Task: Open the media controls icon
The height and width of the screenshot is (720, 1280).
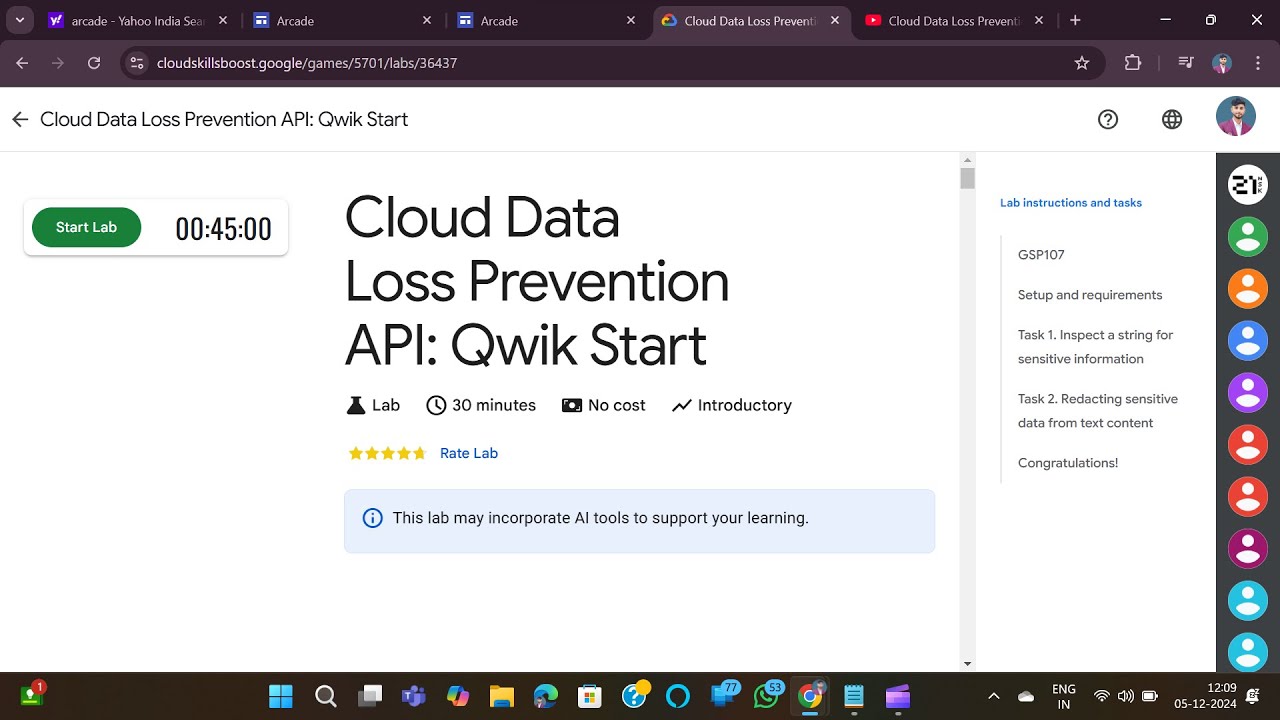Action: coord(1186,63)
